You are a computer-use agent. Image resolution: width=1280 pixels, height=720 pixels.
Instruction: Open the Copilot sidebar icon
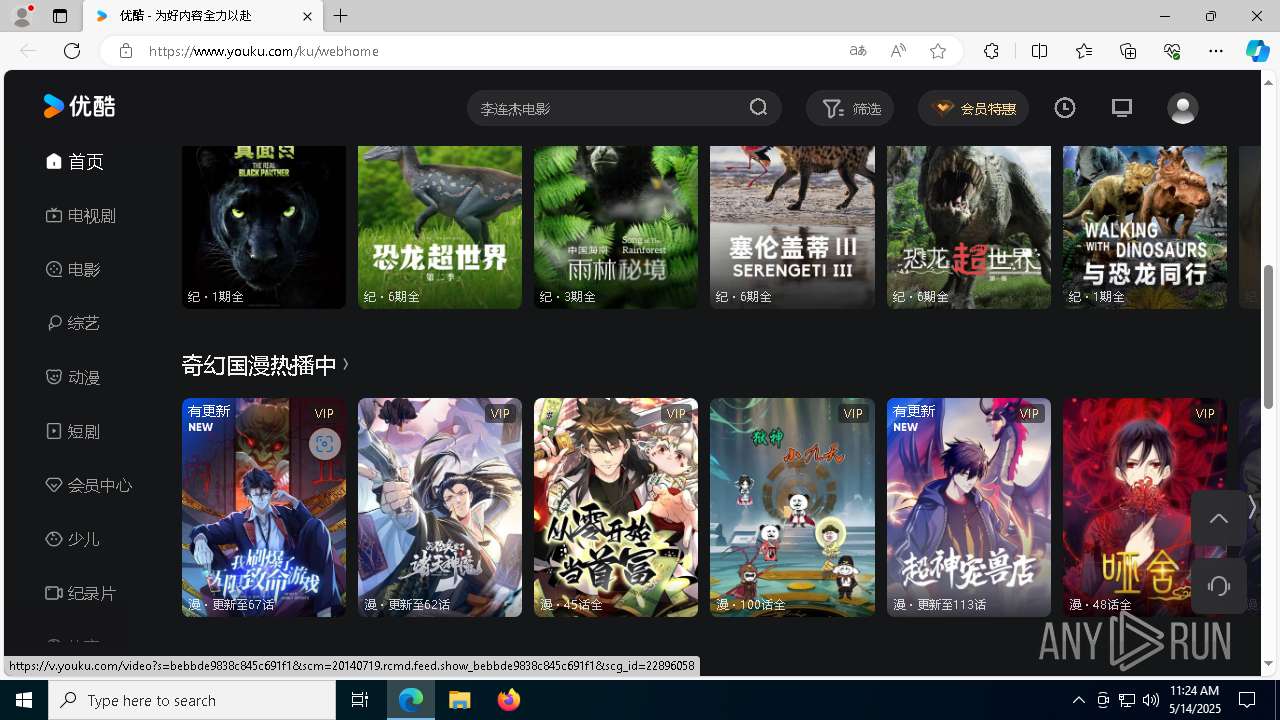point(1257,51)
